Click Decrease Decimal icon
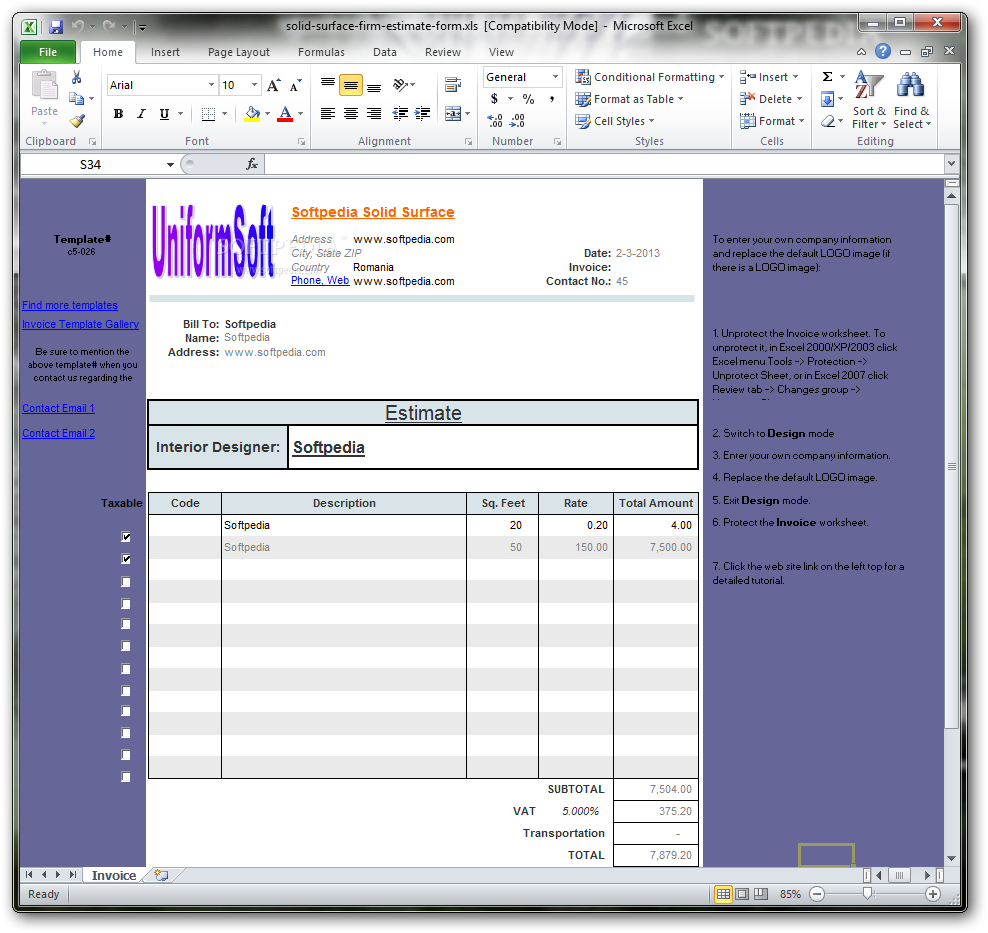 (517, 120)
